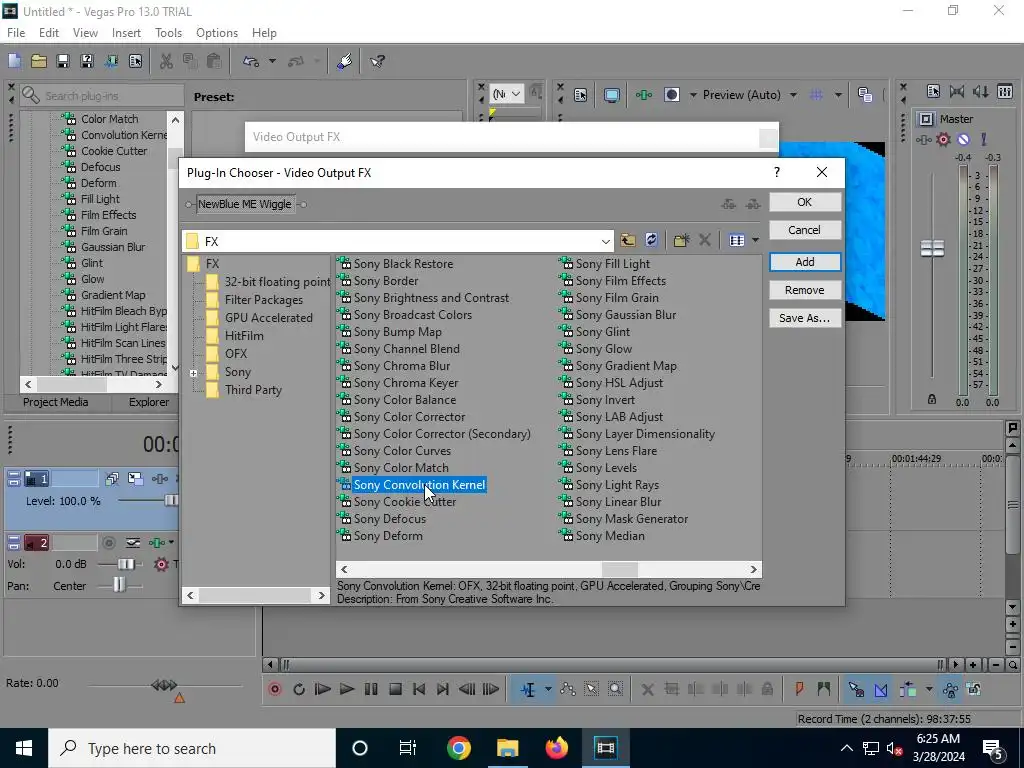Click the Refresh icon in Plug-In Chooser
Viewport: 1024px width, 768px height.
[x=651, y=240]
